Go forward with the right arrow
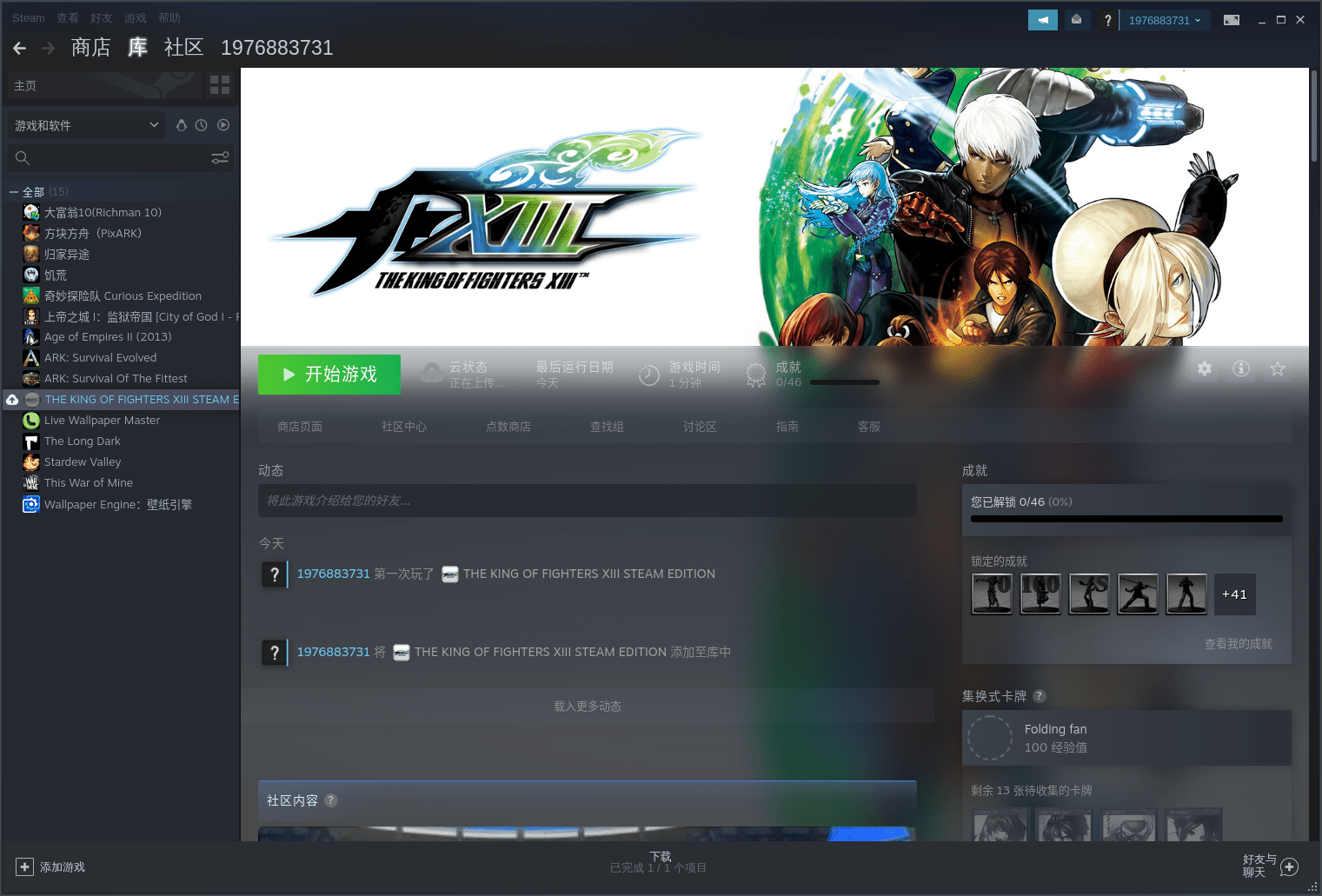This screenshot has height=896, width=1322. [49, 48]
